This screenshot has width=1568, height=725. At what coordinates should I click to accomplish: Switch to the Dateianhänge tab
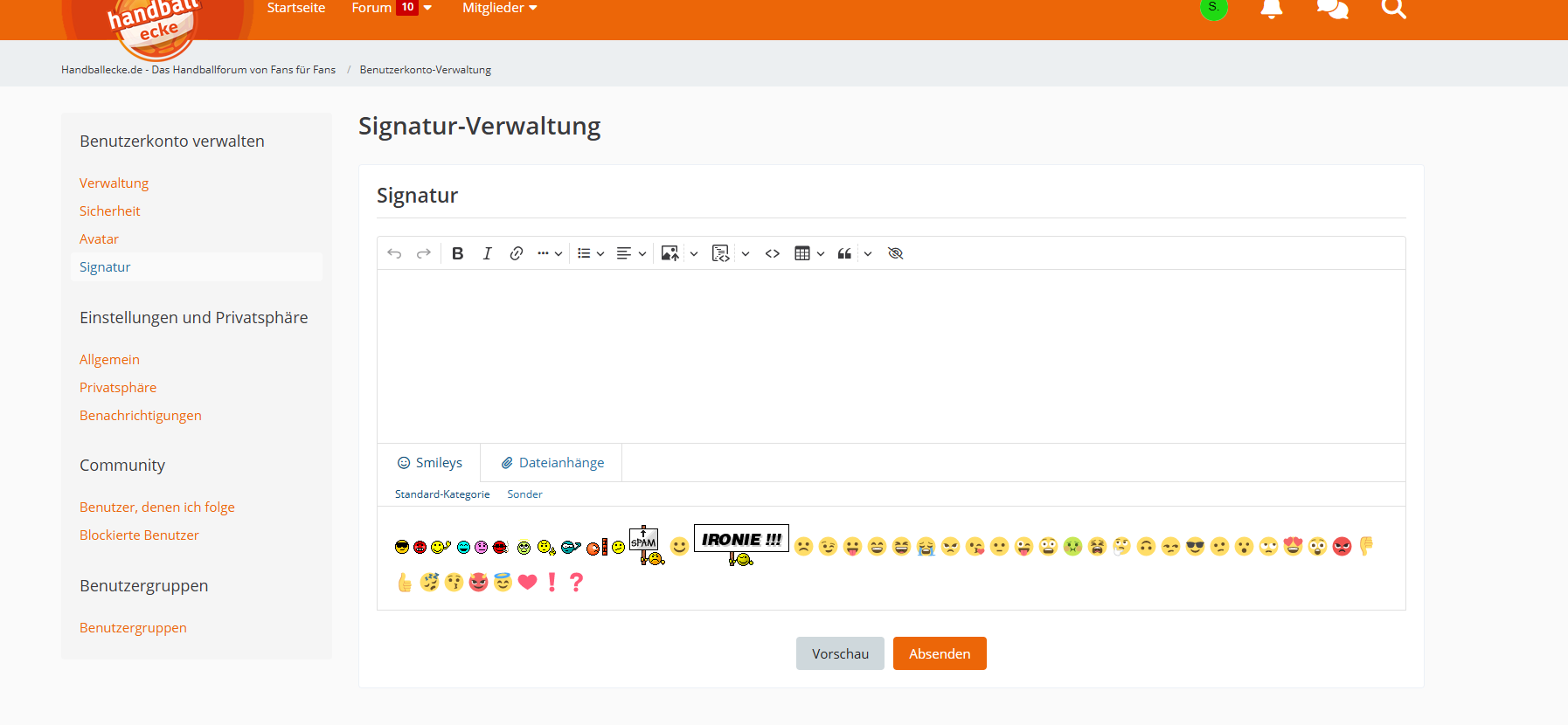coord(552,463)
